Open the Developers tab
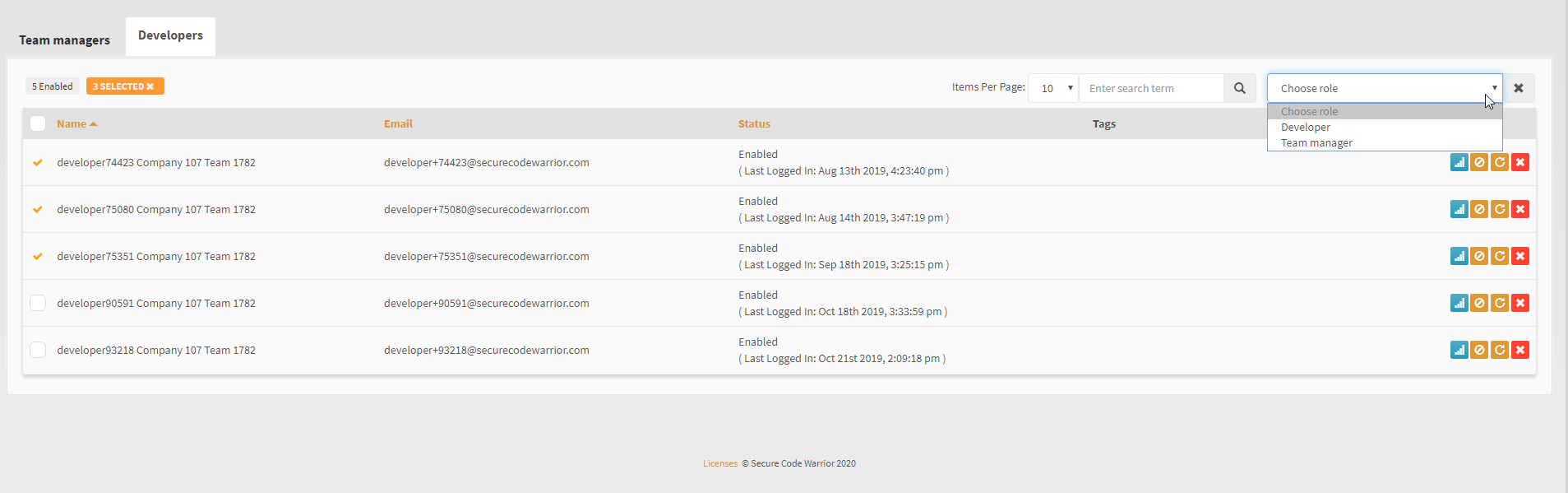Screen dimensions: 1568x493 click(x=170, y=36)
